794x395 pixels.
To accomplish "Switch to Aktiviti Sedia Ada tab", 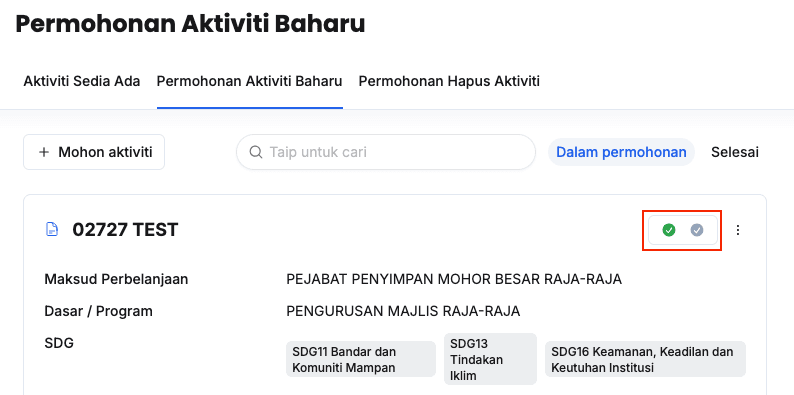I will [x=82, y=81].
